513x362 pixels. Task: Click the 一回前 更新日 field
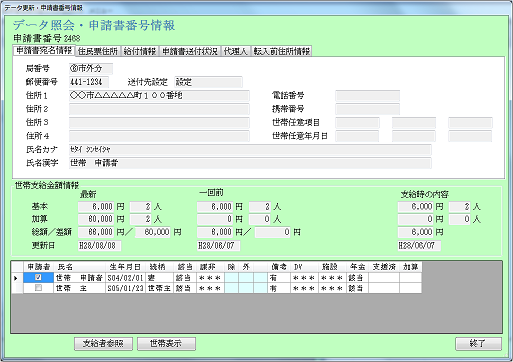pyautogui.click(x=219, y=246)
